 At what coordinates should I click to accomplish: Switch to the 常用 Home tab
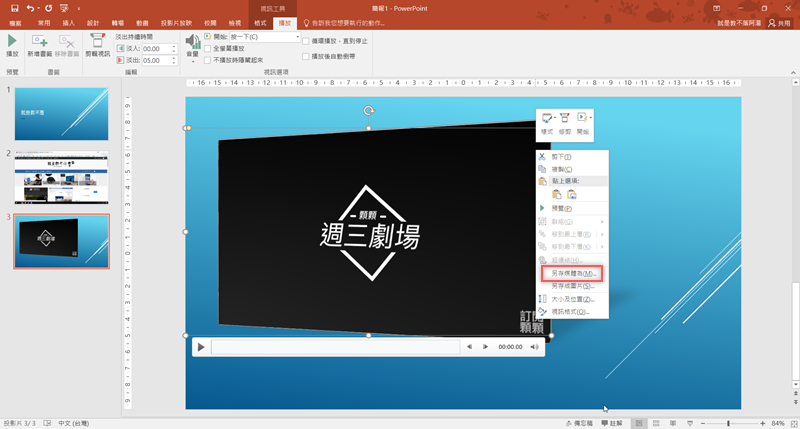tap(44, 23)
